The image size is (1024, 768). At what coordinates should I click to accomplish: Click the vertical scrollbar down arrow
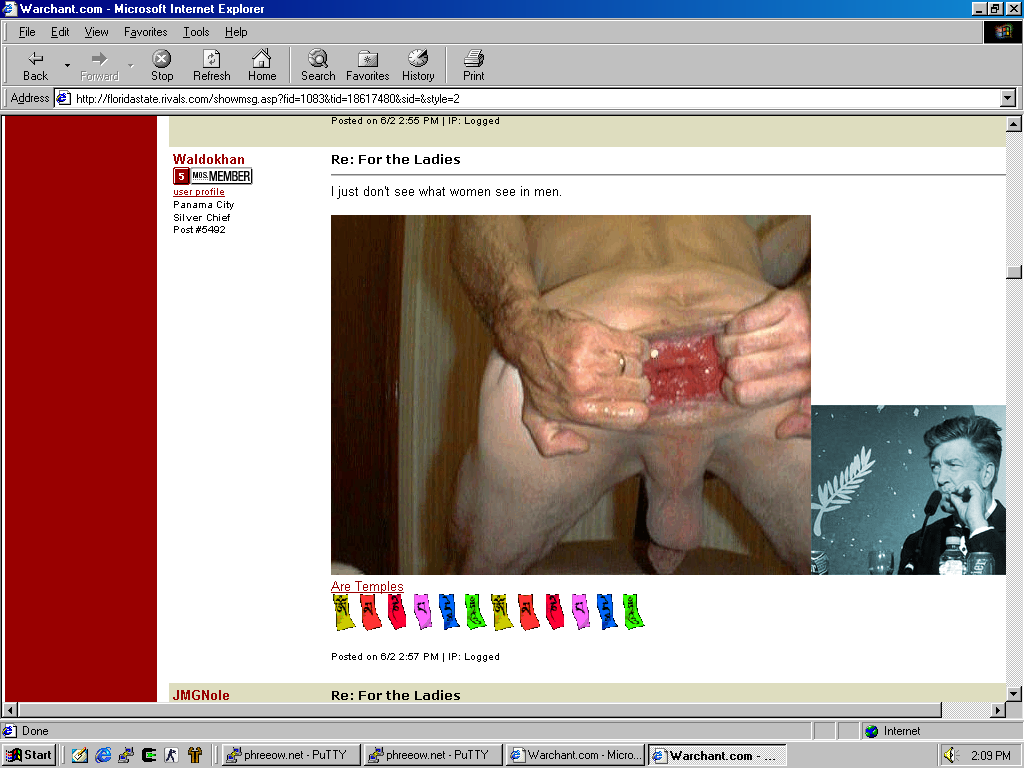tap(1014, 693)
